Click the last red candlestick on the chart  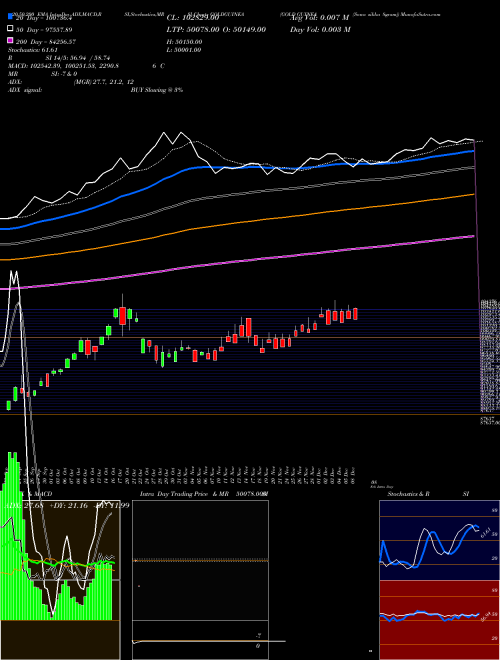tap(355, 314)
